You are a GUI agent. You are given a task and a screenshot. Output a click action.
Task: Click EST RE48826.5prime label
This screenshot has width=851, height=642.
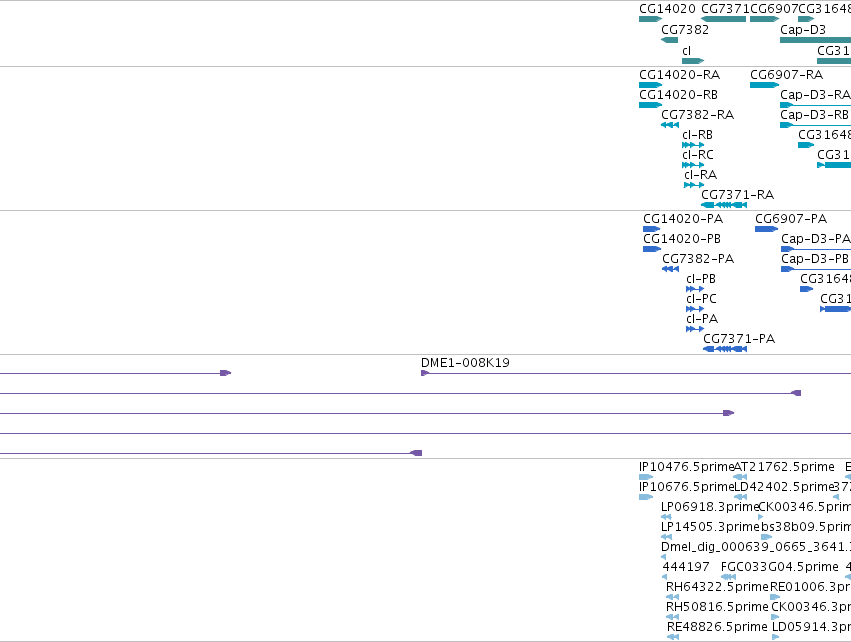pos(717,627)
